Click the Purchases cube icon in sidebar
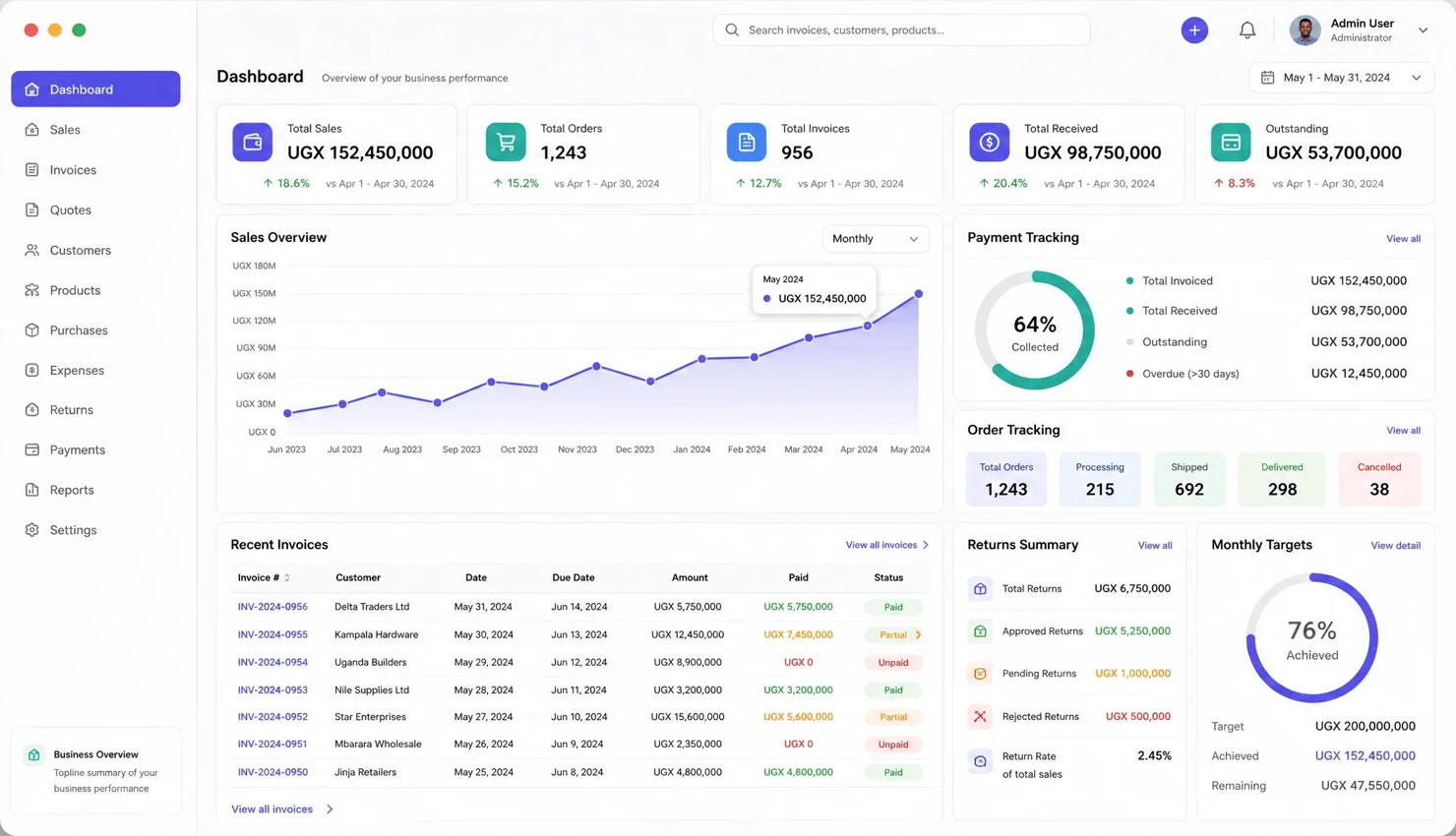1456x836 pixels. pyautogui.click(x=32, y=330)
